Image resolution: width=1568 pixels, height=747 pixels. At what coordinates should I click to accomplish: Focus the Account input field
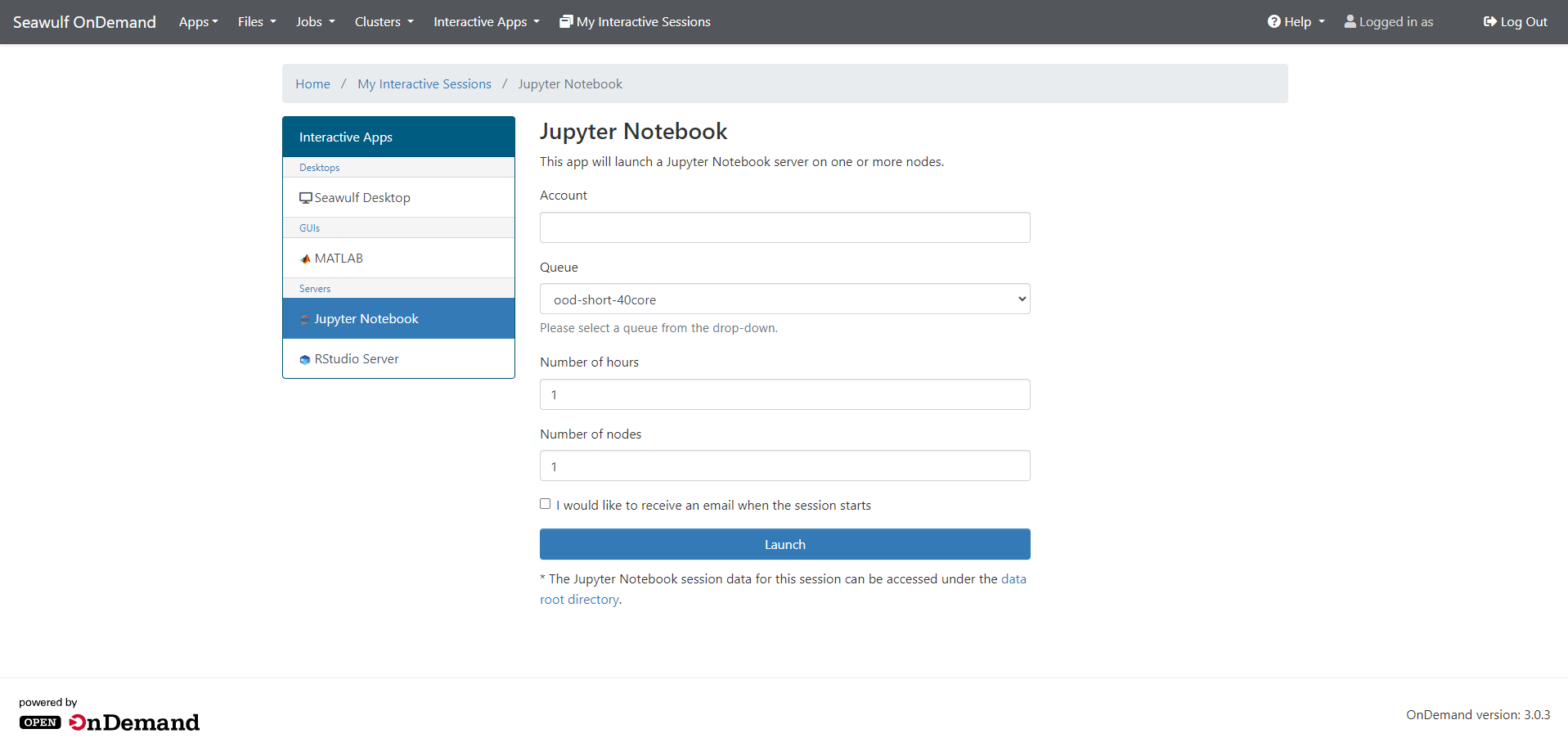coord(785,227)
